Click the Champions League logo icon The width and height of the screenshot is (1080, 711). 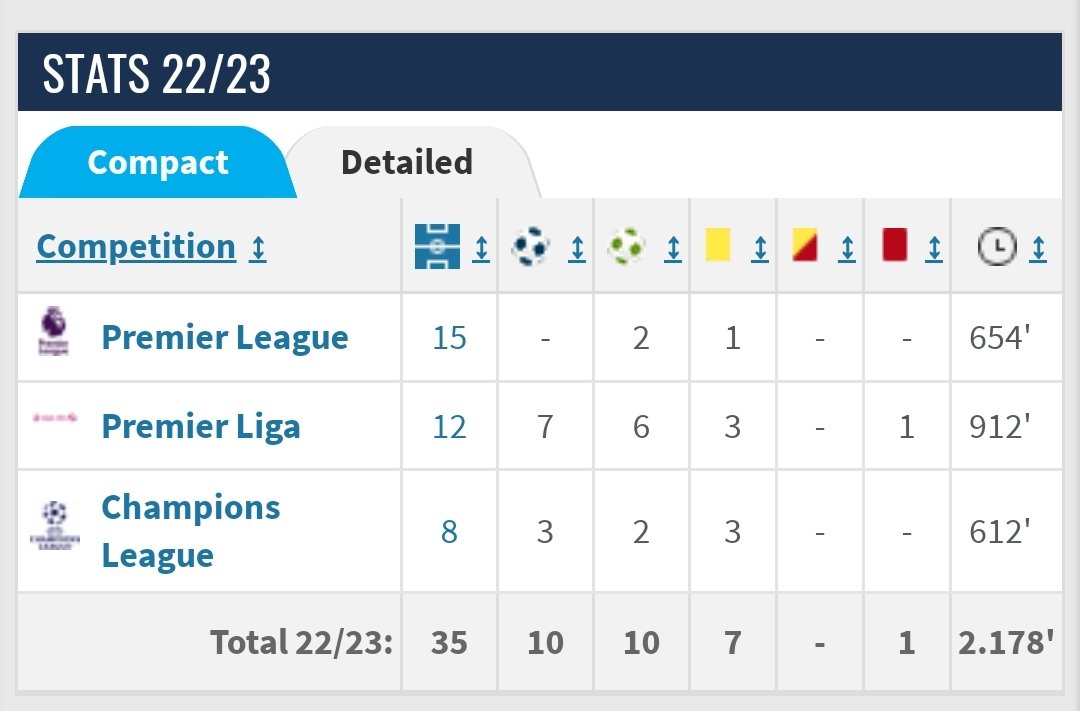[54, 526]
